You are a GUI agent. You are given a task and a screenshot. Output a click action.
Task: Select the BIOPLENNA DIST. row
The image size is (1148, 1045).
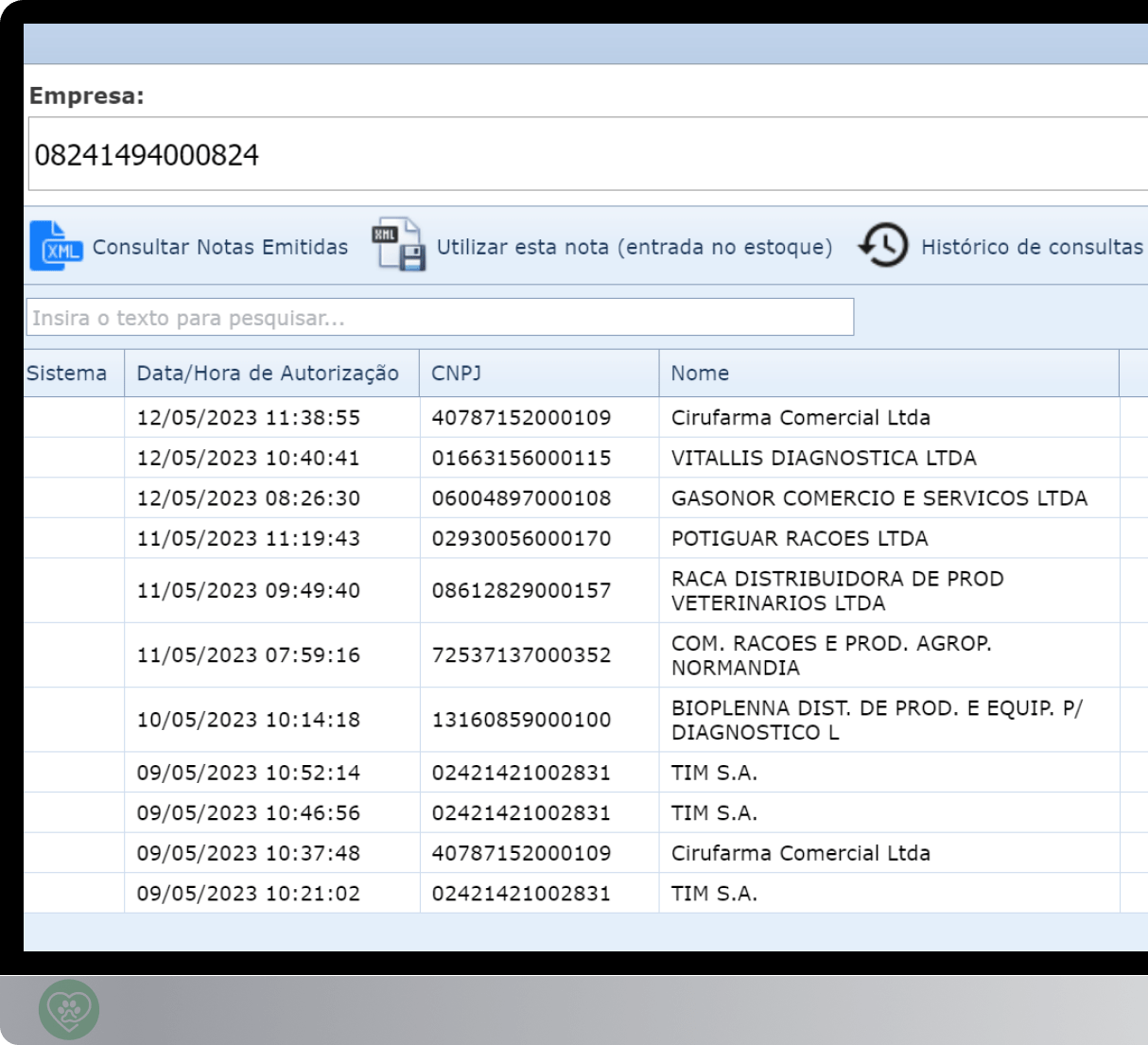tap(876, 720)
